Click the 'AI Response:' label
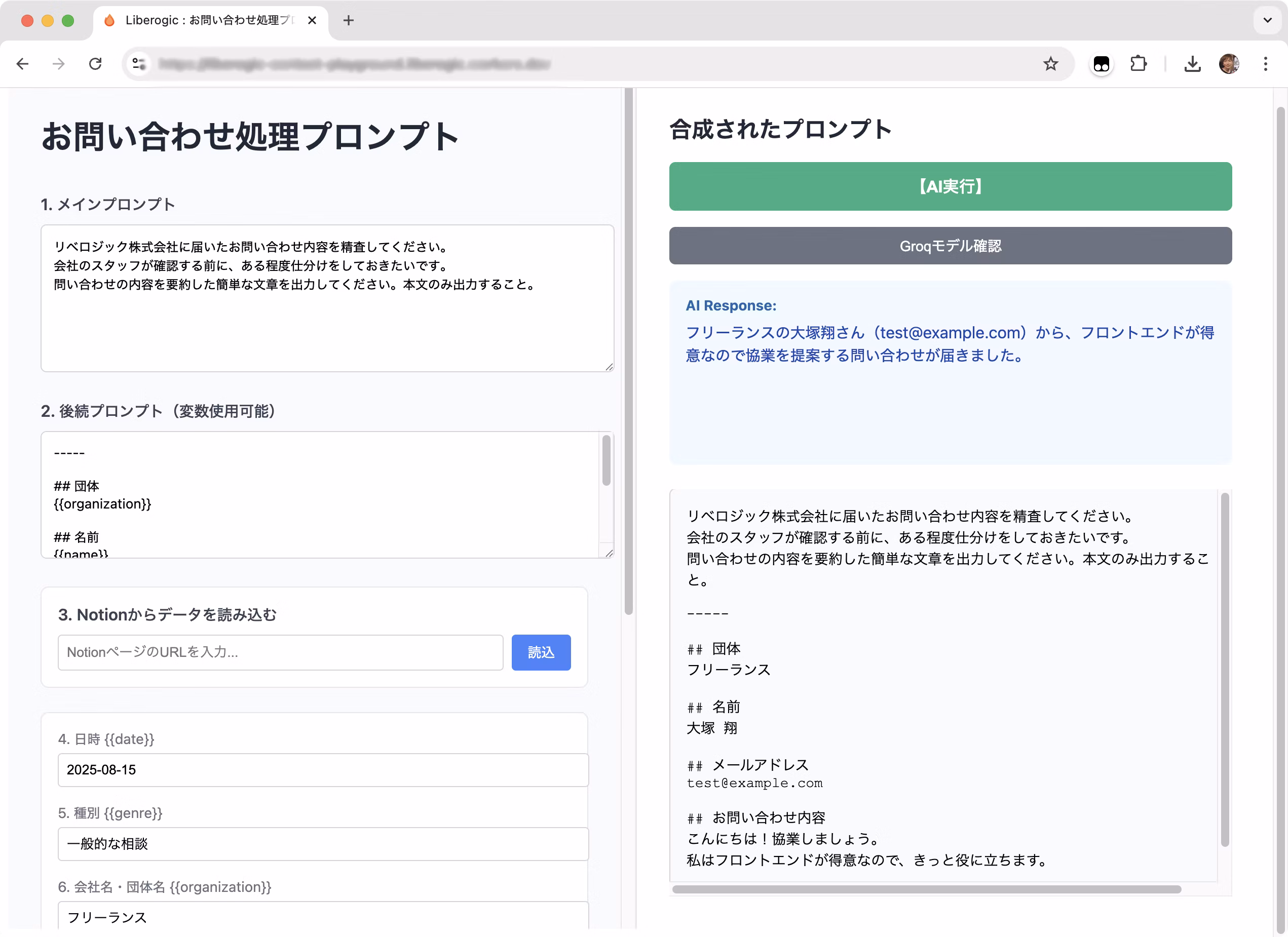 731,305
